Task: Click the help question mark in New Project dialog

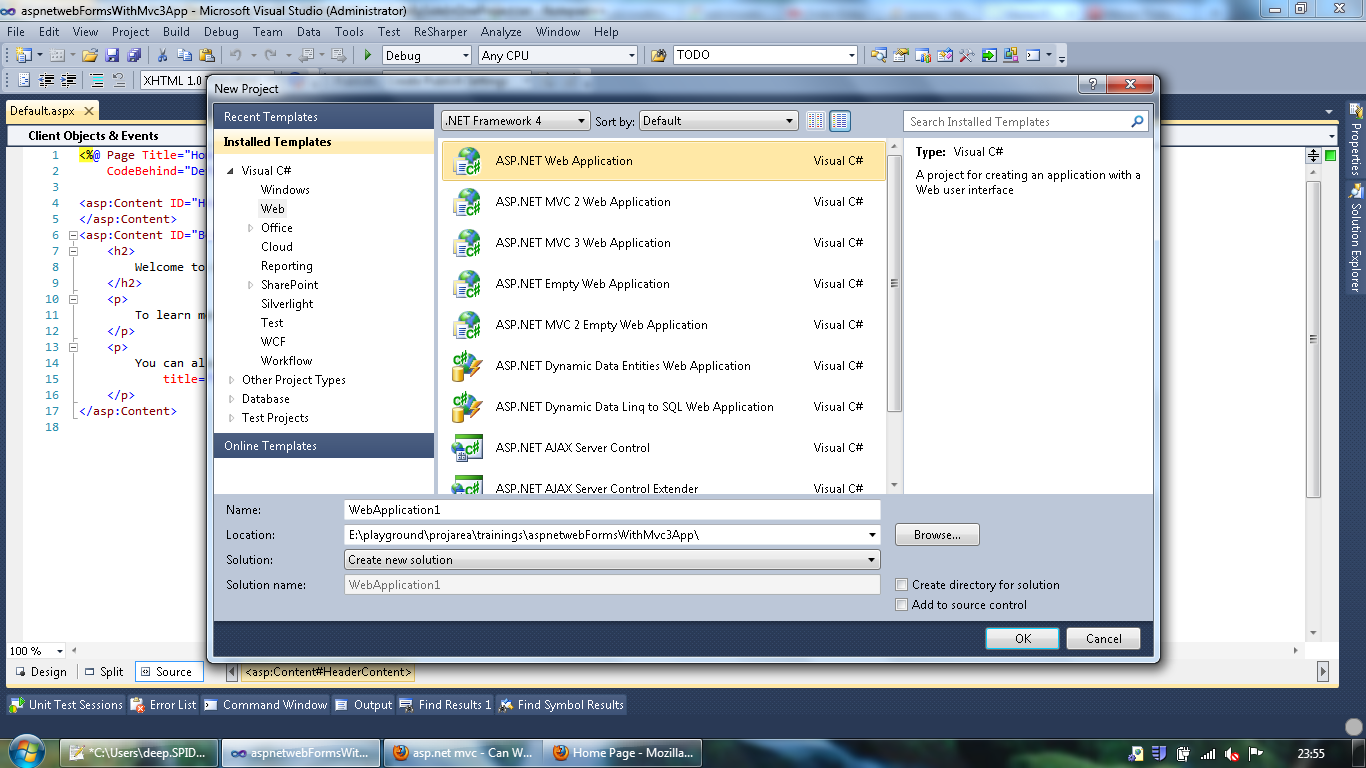Action: [1093, 85]
